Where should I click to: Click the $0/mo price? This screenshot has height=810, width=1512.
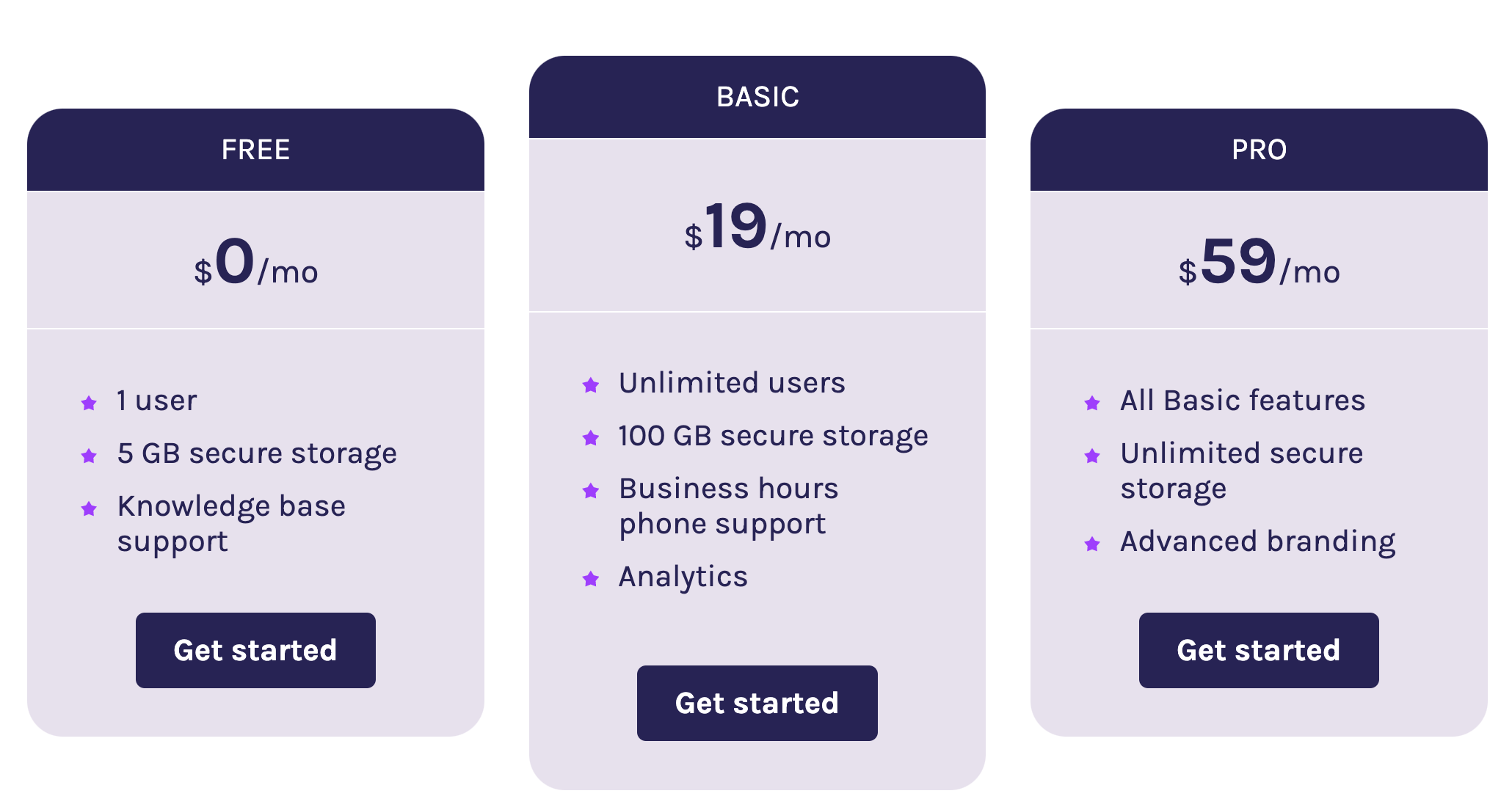(x=255, y=264)
